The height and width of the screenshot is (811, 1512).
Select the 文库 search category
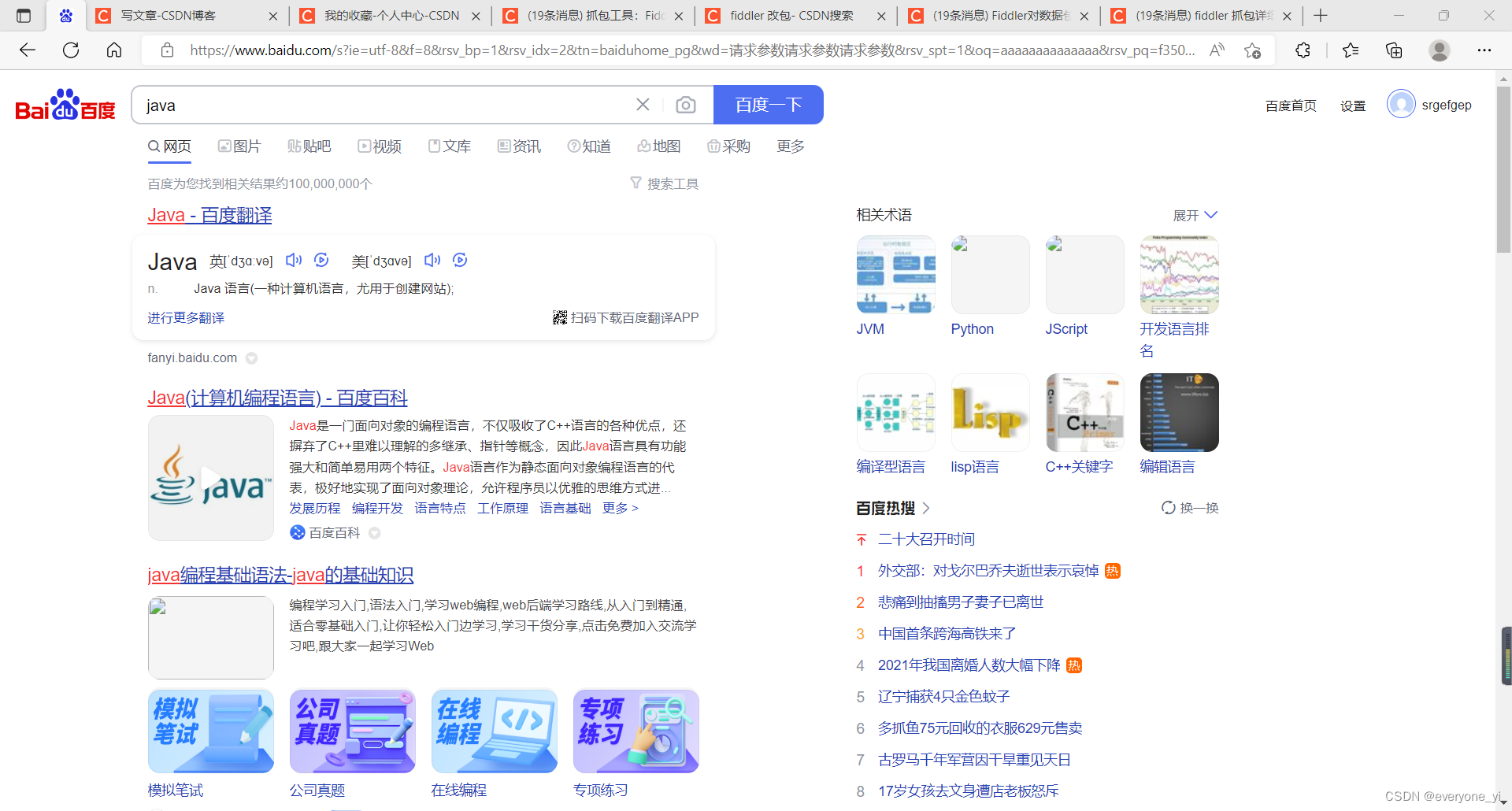click(x=450, y=146)
